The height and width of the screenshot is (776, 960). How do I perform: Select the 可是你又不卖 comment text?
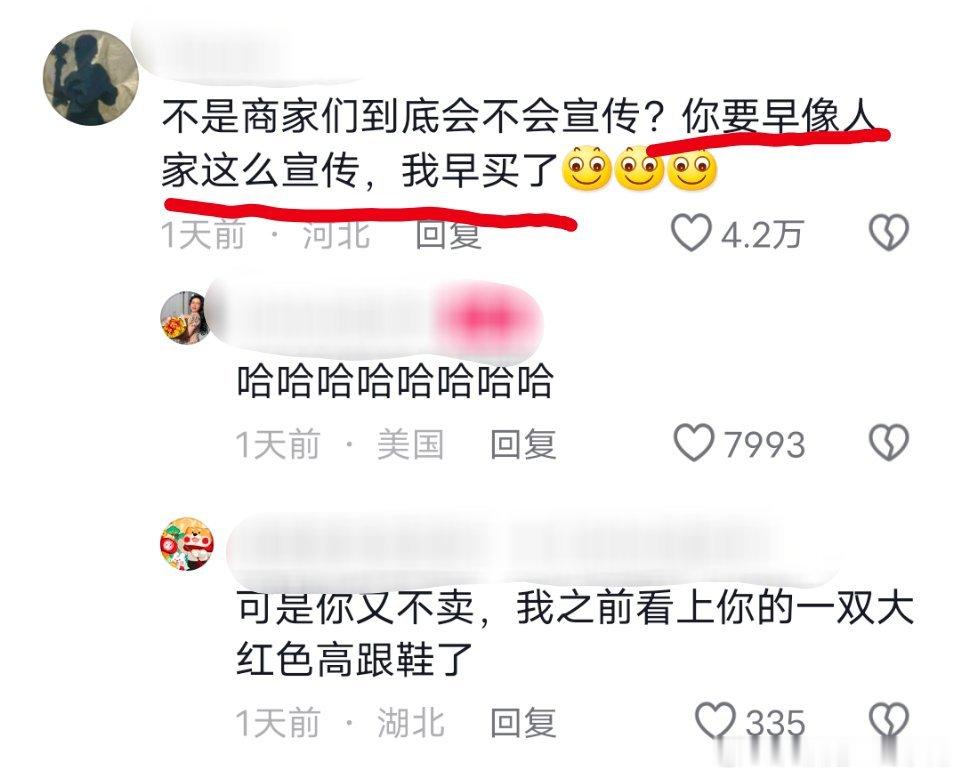tap(574, 634)
